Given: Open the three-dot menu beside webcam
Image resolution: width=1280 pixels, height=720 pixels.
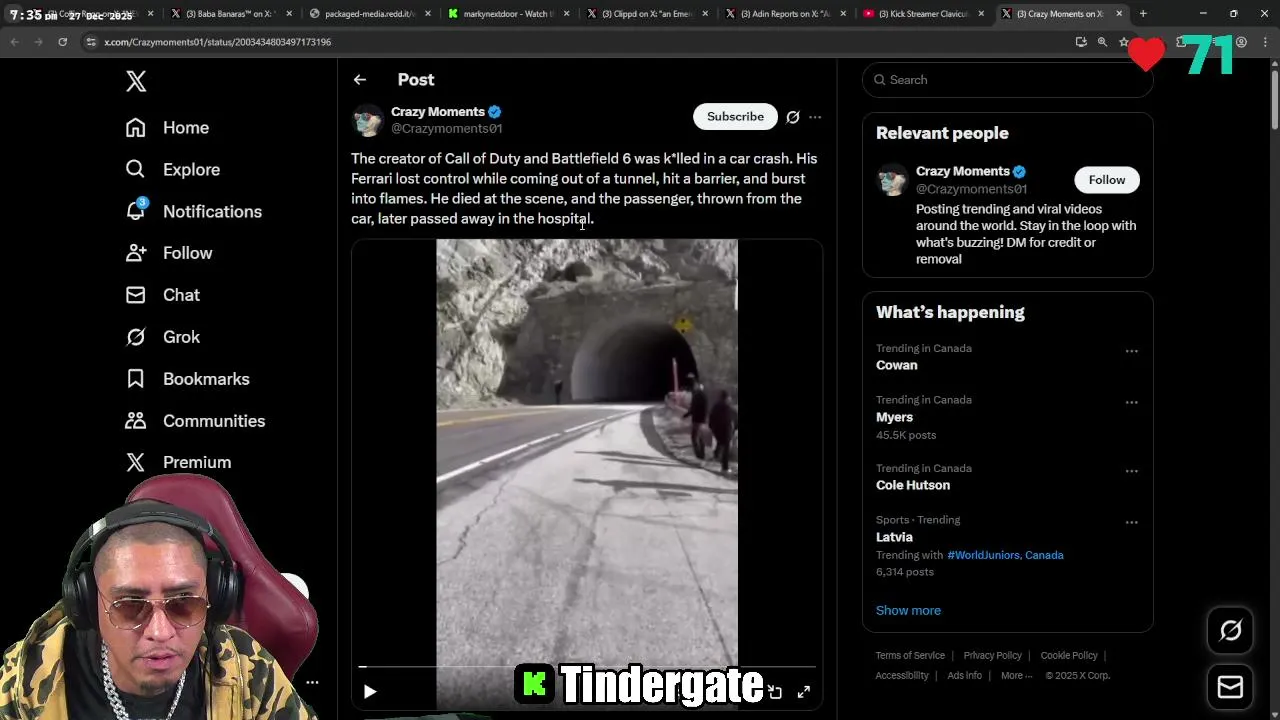Looking at the screenshot, I should pos(312,682).
